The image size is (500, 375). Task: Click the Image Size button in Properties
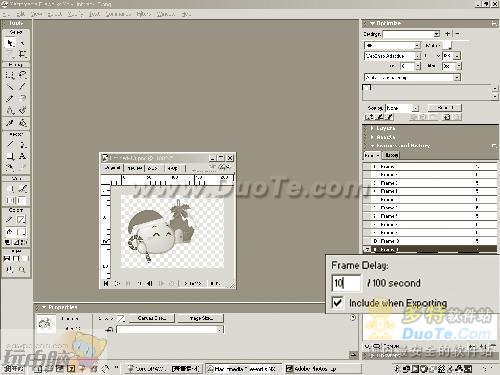pyautogui.click(x=200, y=318)
